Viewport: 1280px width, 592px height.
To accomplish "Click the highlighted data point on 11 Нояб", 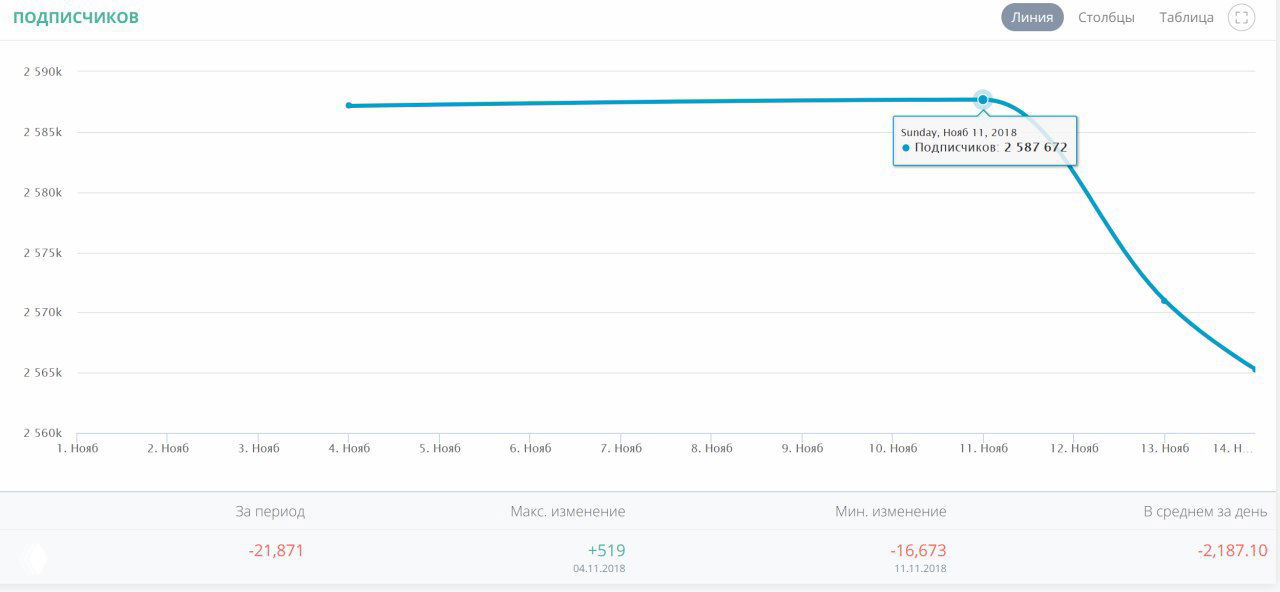I will tap(983, 99).
